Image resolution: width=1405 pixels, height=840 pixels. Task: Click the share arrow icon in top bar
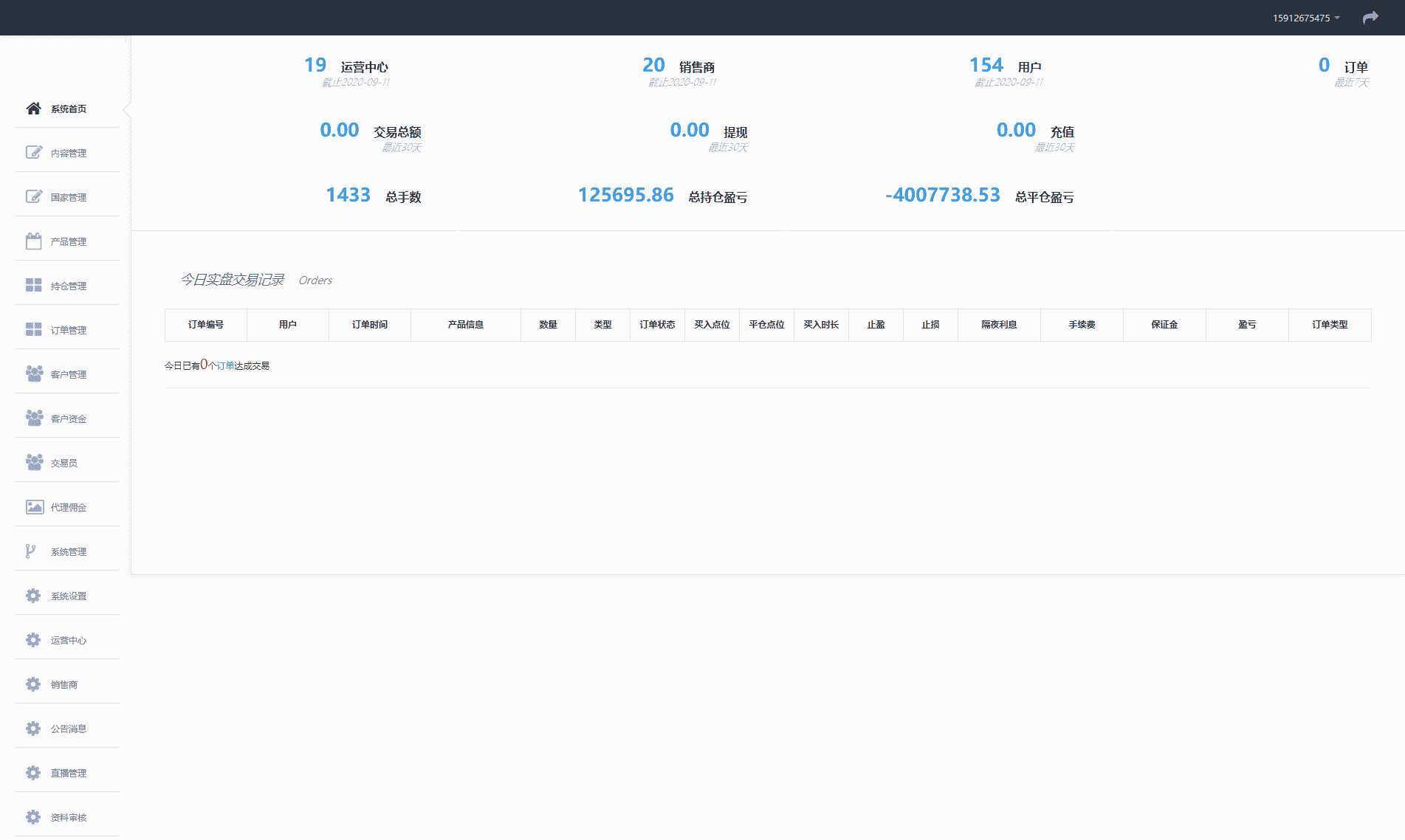pos(1370,18)
